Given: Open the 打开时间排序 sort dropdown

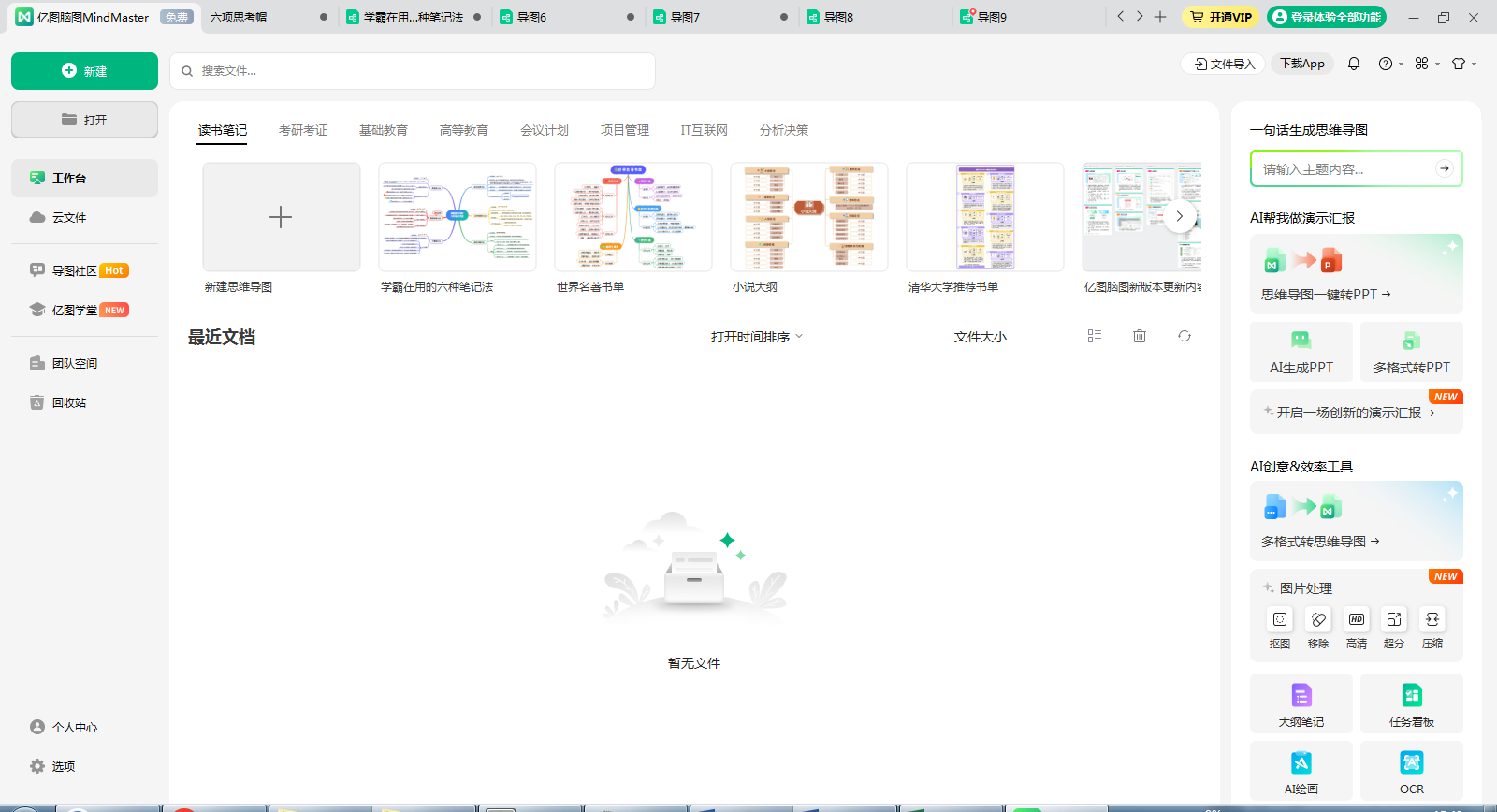Looking at the screenshot, I should click(x=757, y=337).
